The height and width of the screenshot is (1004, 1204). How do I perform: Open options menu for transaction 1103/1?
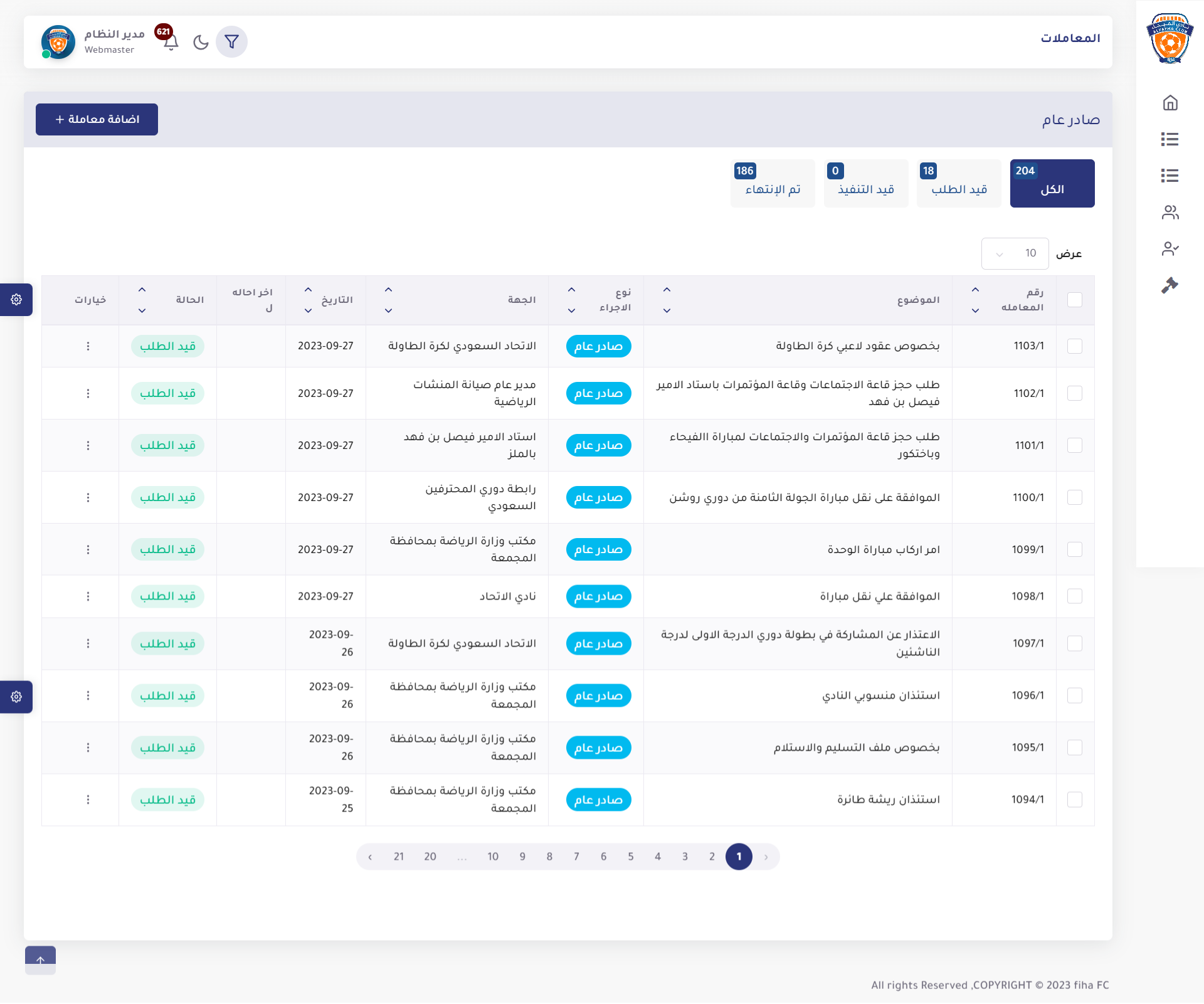pos(88,346)
